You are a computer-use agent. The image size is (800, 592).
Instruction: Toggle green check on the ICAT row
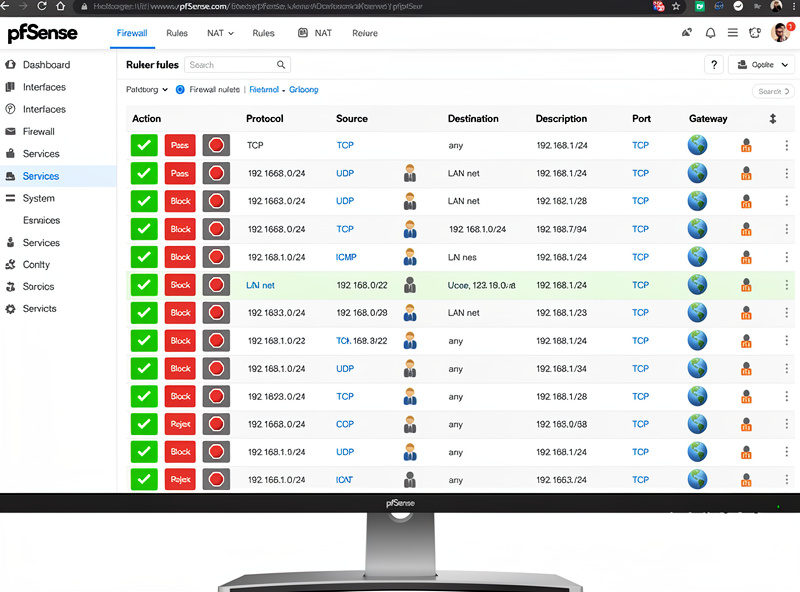tap(144, 480)
